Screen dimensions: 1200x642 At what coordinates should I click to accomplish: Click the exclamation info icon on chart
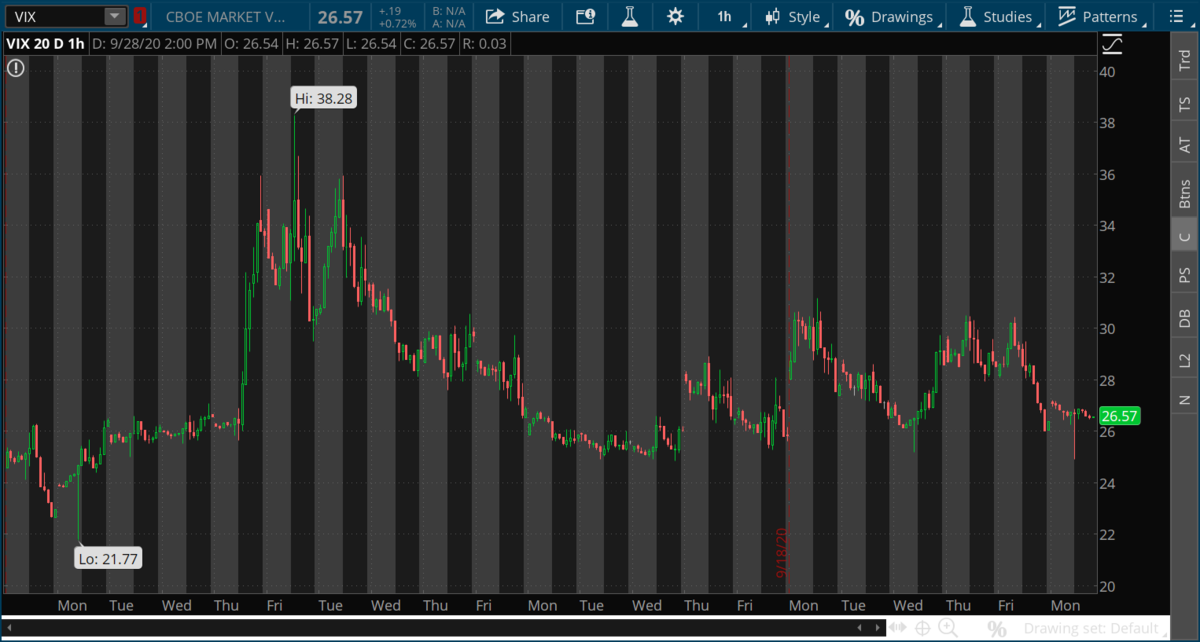click(15, 68)
